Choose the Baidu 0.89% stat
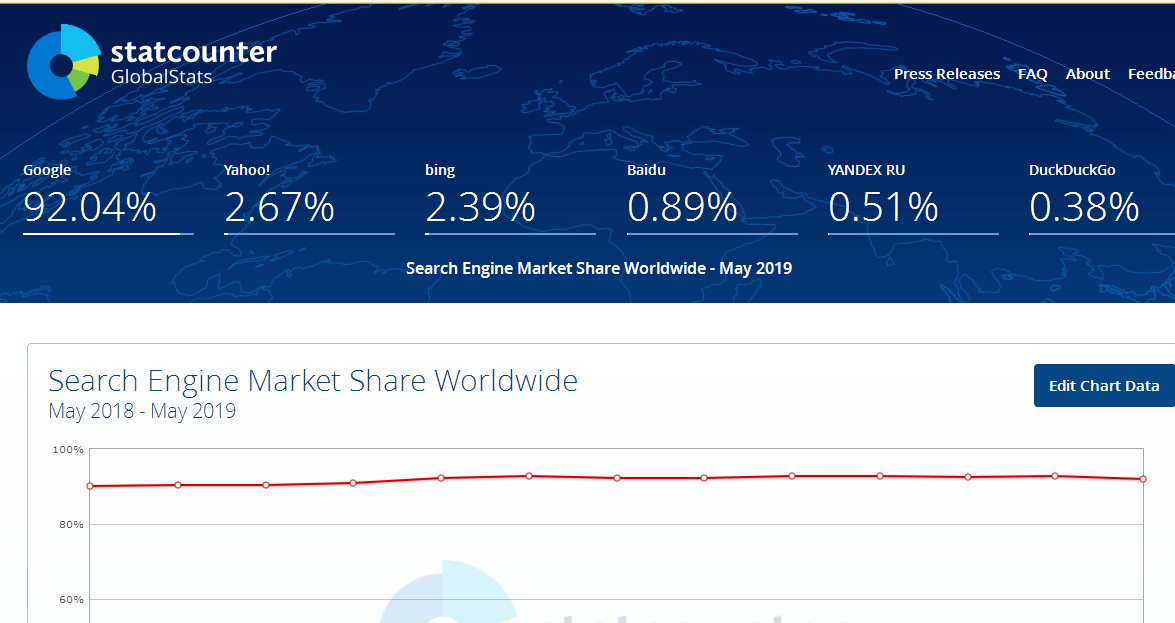Image resolution: width=1175 pixels, height=623 pixels. click(682, 207)
